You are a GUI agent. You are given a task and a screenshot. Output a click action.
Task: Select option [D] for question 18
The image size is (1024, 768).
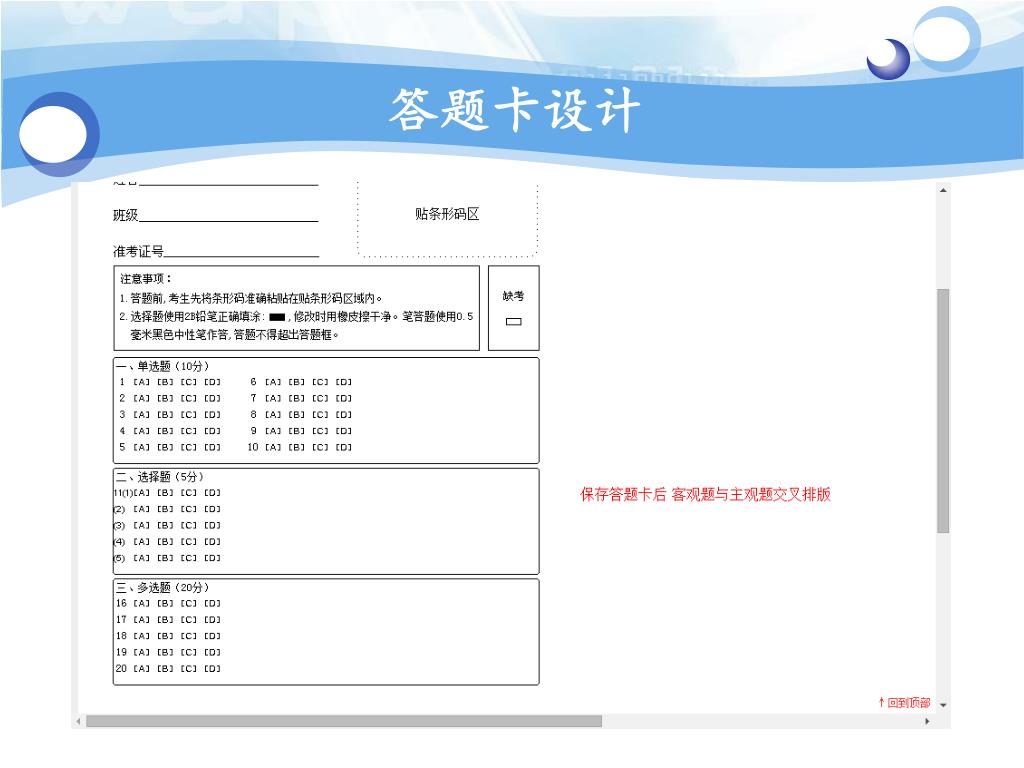(x=212, y=636)
